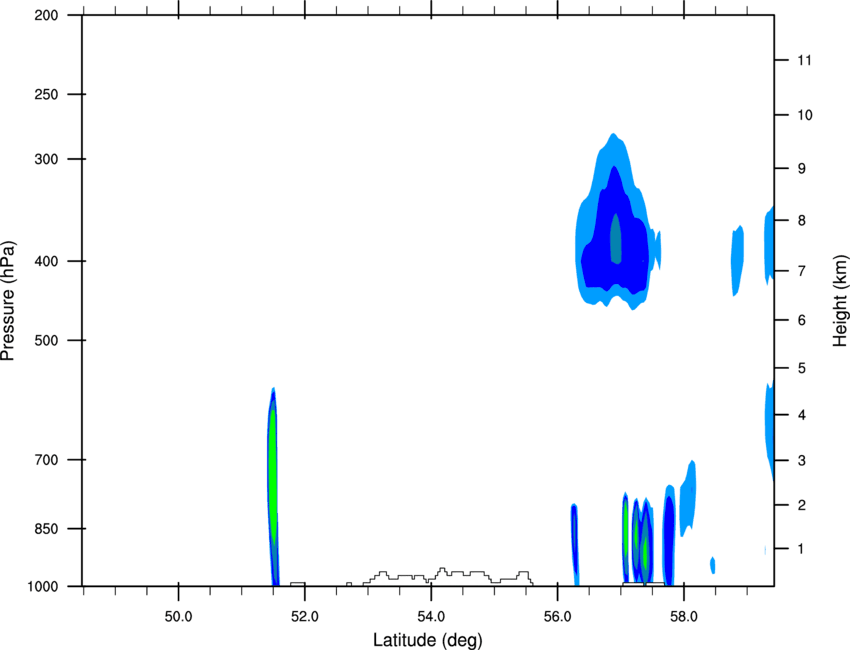Pick the 9 km height label
The image size is (850, 650).
[x=802, y=169]
